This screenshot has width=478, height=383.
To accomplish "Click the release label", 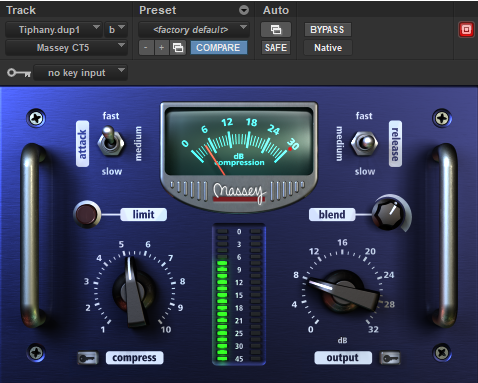I will [x=395, y=144].
